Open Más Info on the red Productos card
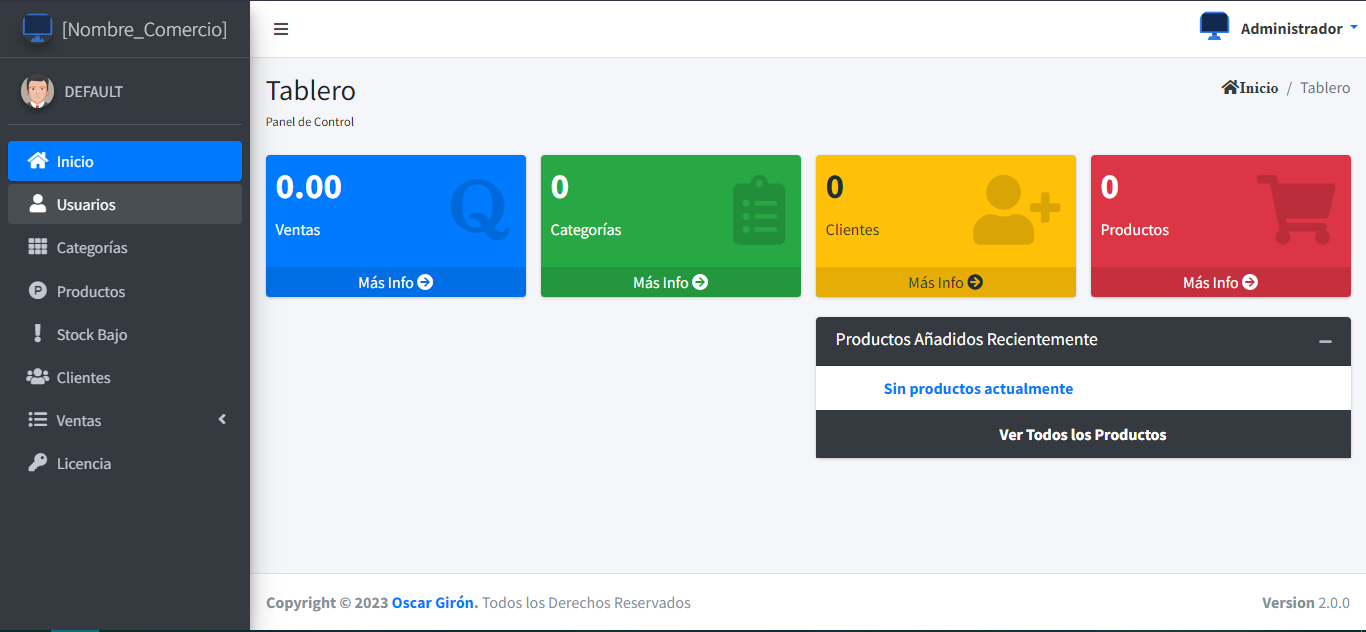The height and width of the screenshot is (632, 1366). tap(1220, 283)
